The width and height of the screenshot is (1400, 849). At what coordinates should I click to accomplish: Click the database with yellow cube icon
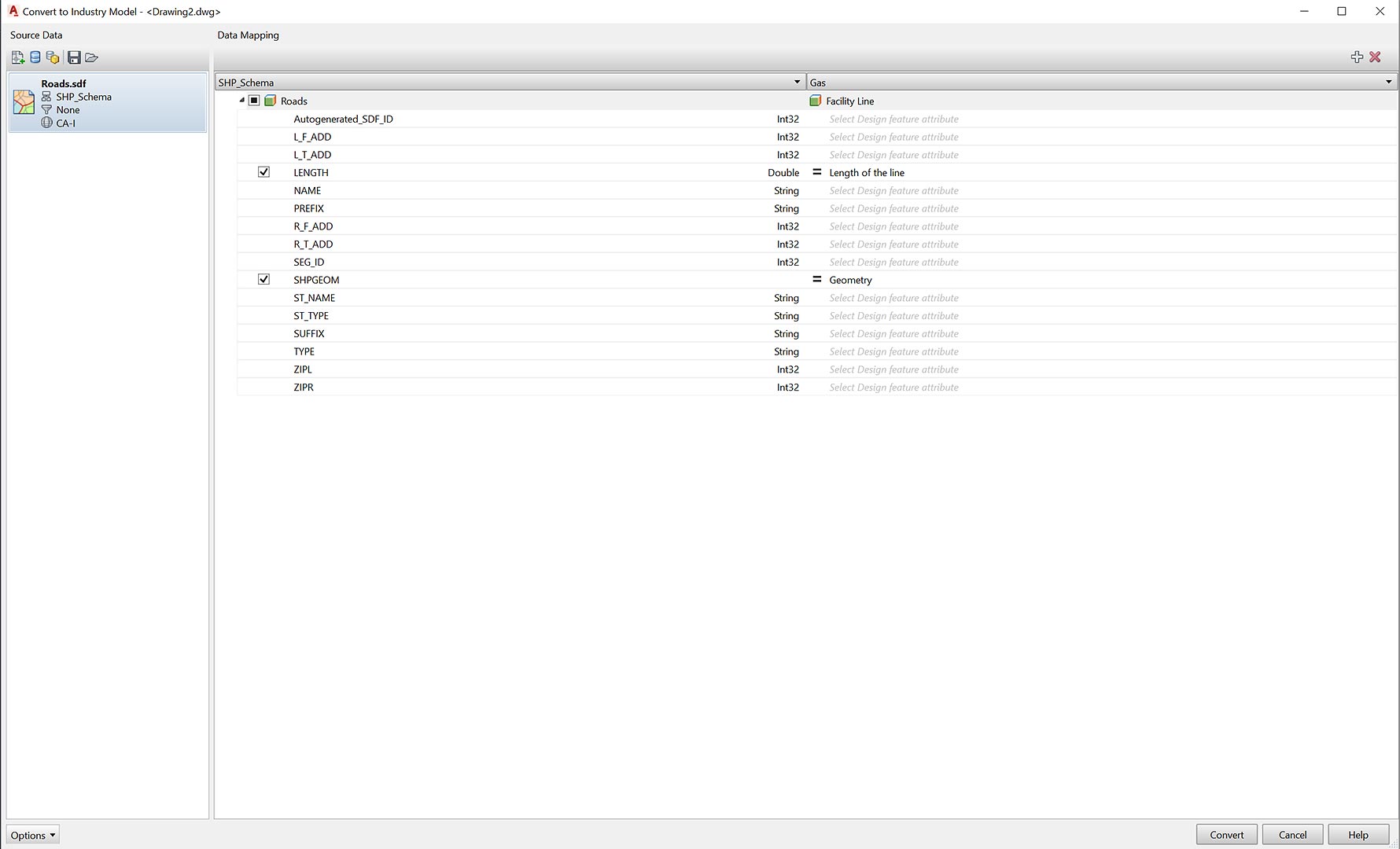coord(53,57)
